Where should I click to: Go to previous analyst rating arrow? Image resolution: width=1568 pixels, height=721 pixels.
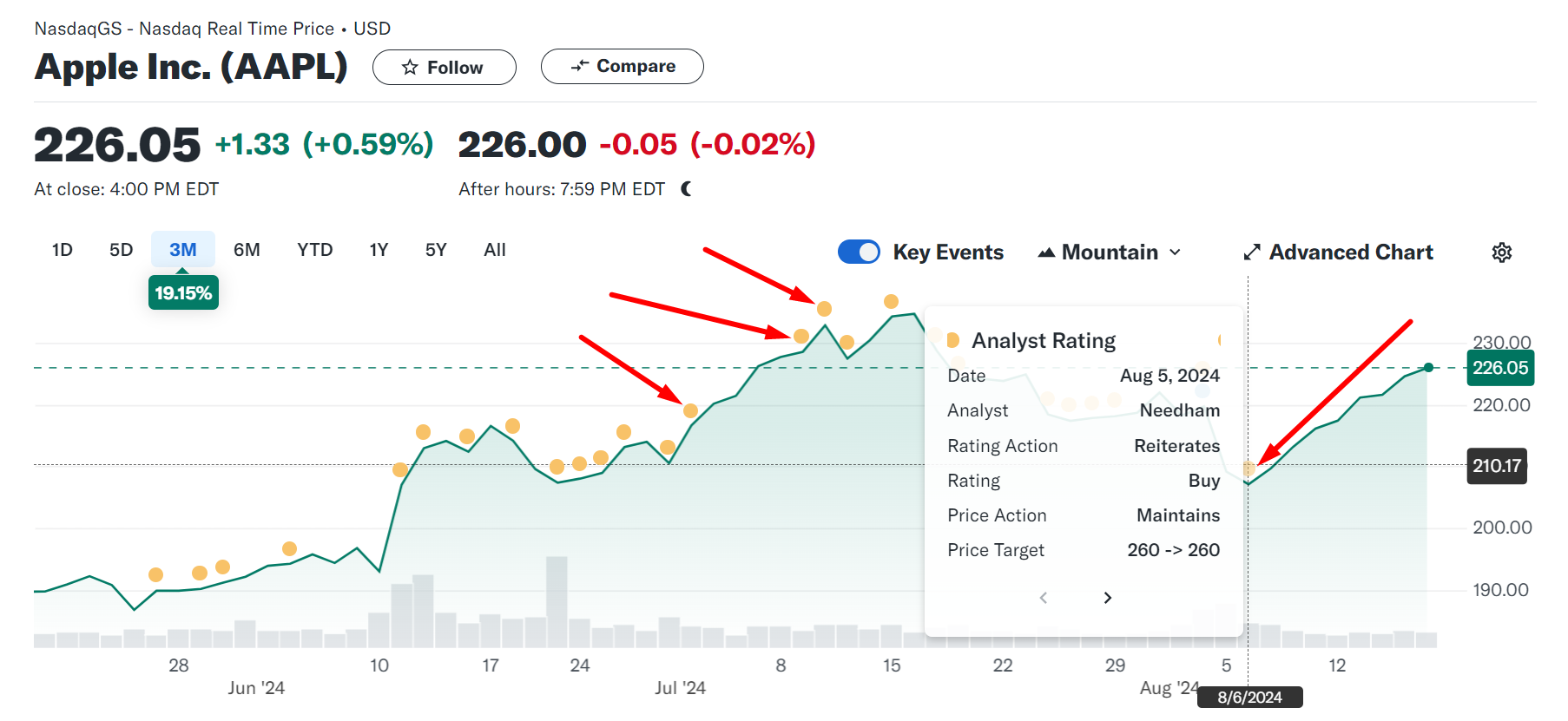[x=1044, y=598]
